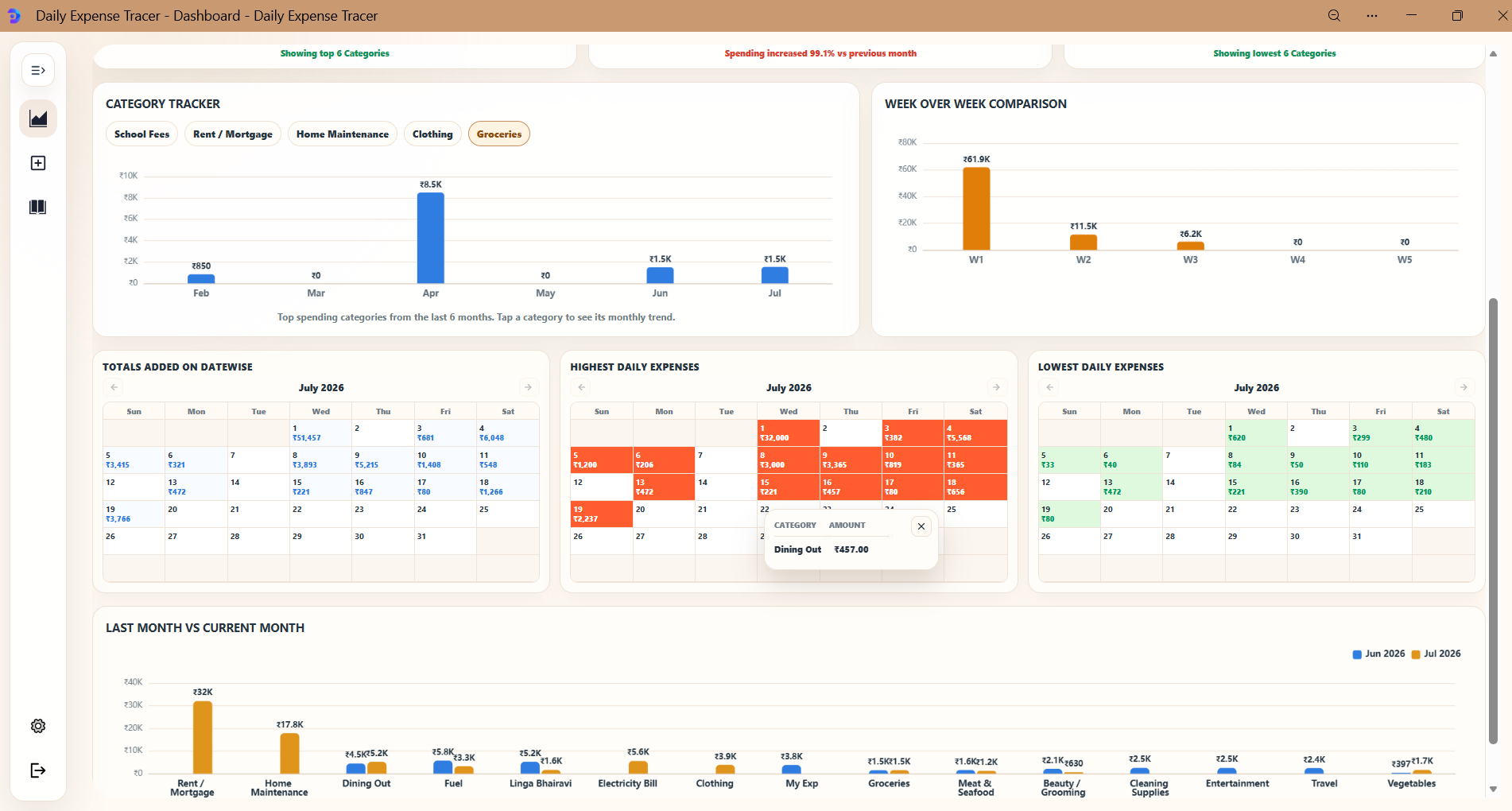This screenshot has width=1512, height=811.
Task: Select the Rent / Mortgage category chip
Action: pos(233,134)
